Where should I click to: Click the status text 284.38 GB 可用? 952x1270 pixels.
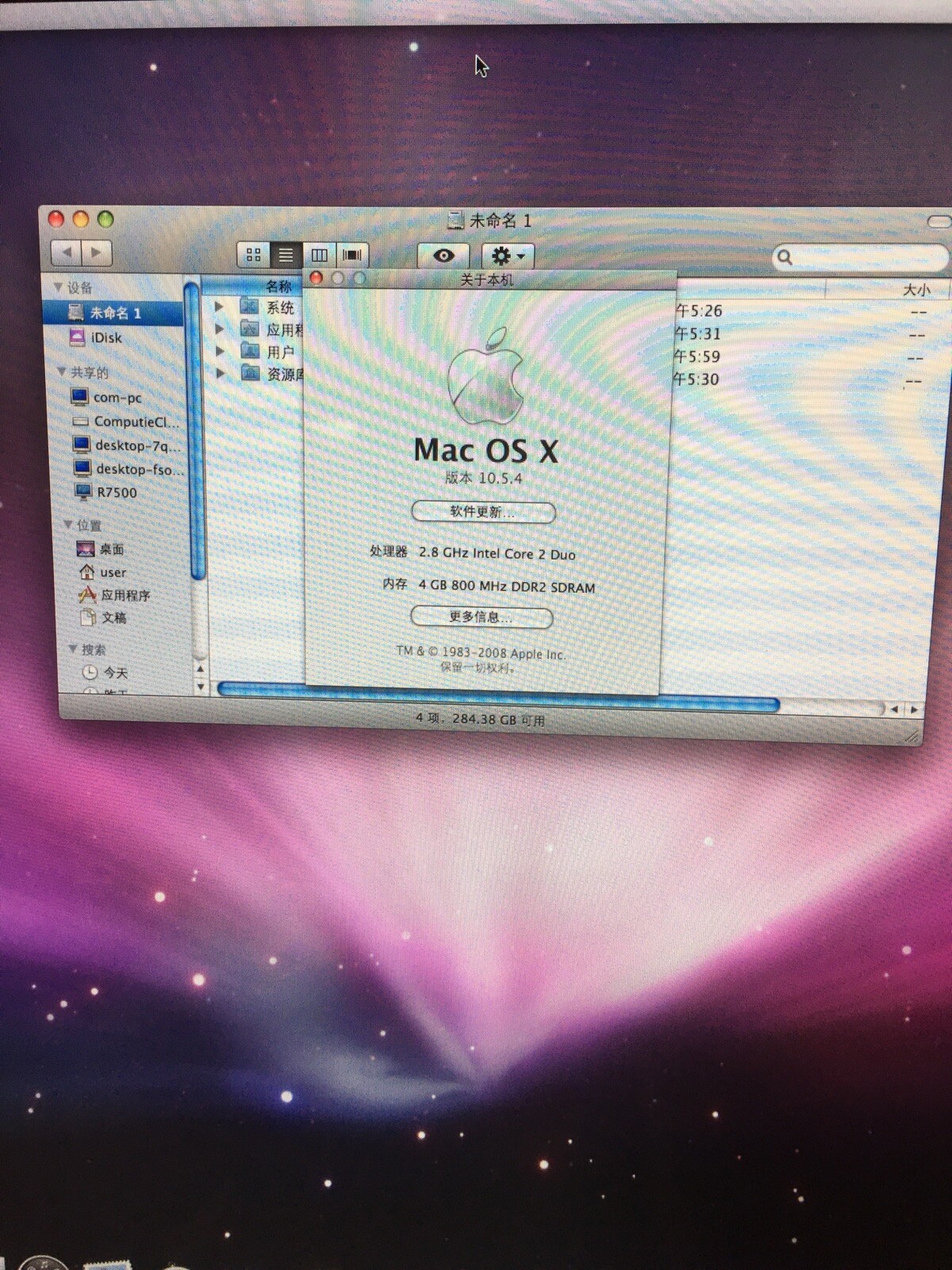[x=498, y=719]
